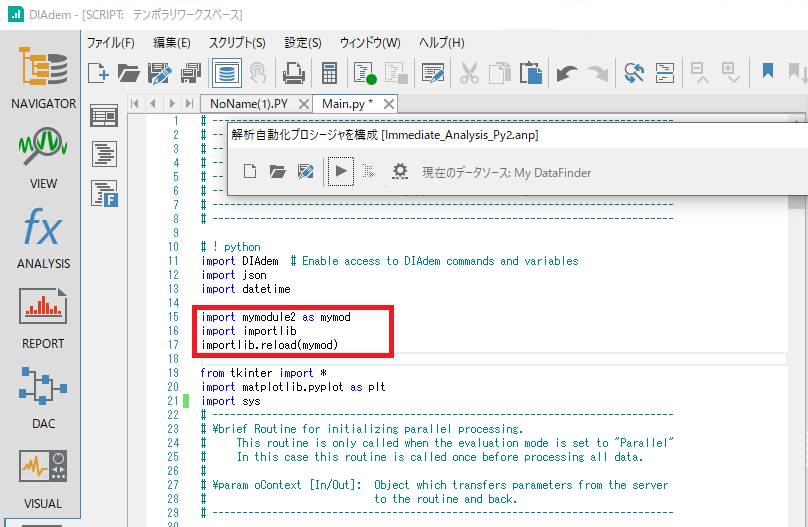This screenshot has width=808, height=527.
Task: Place cursor on line 15 import mymodule2
Action: (276, 317)
